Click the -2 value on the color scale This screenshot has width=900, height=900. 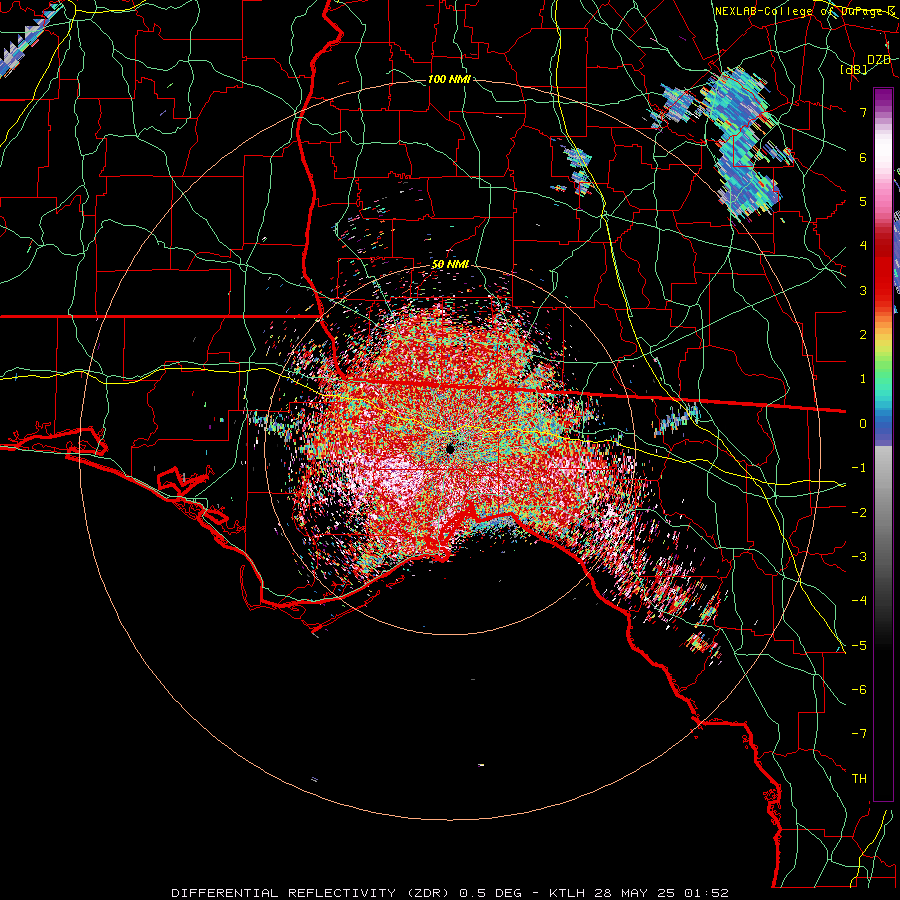coord(859,512)
